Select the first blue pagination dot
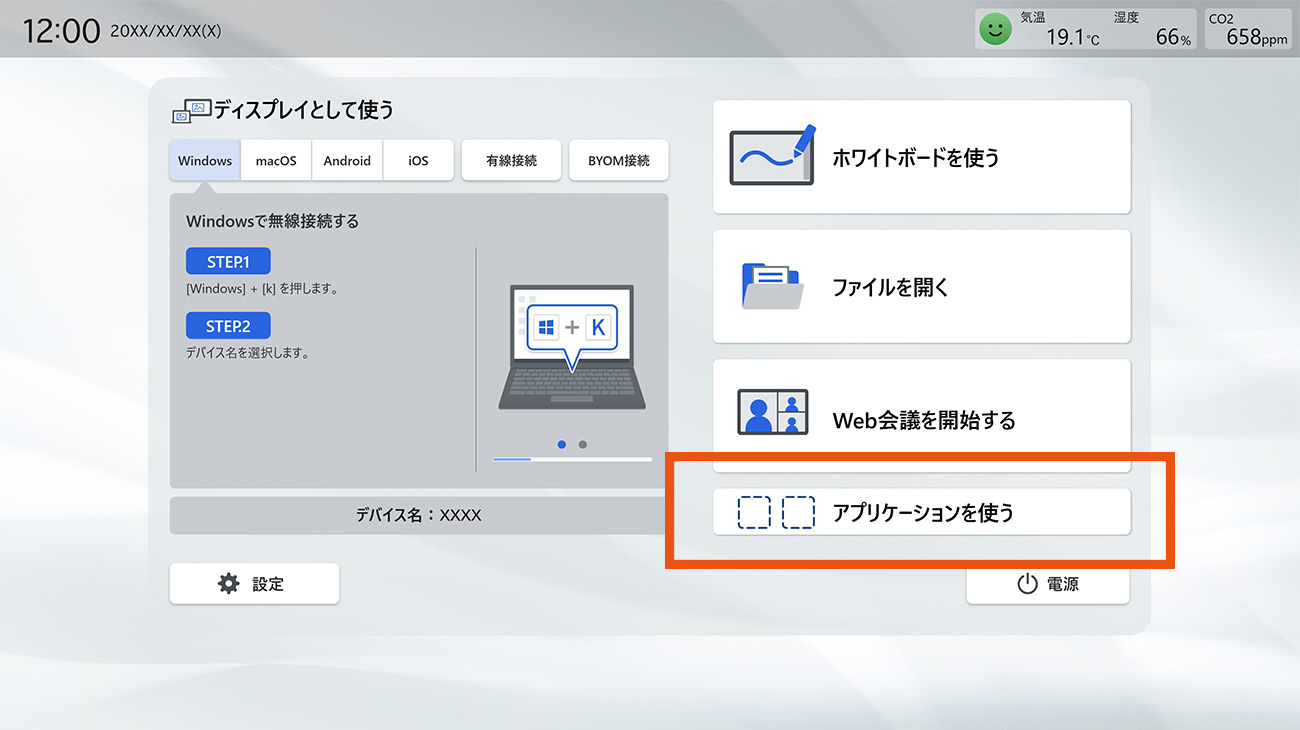This screenshot has width=1300, height=730. 561,444
